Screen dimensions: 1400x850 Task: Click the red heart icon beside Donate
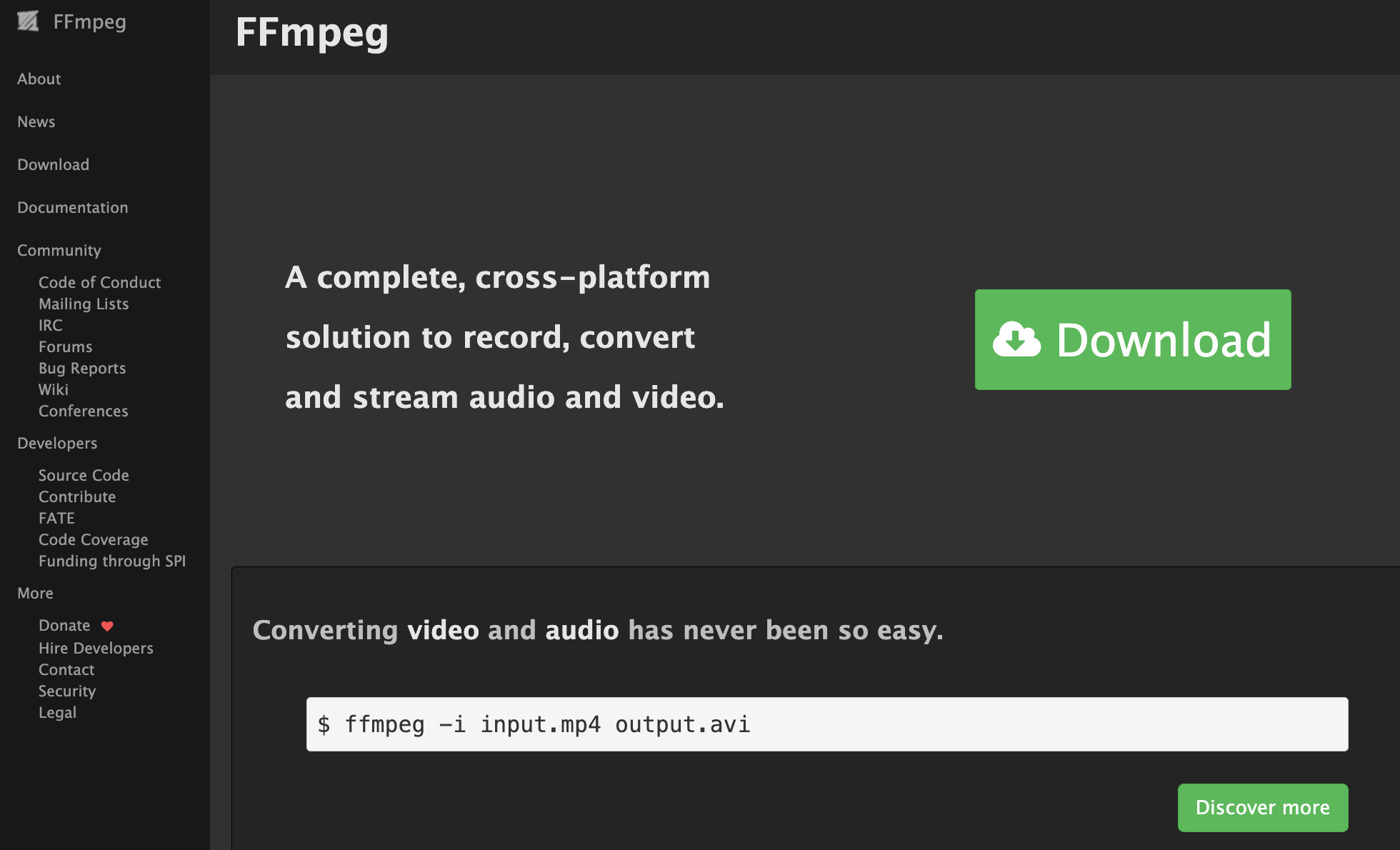coord(107,626)
